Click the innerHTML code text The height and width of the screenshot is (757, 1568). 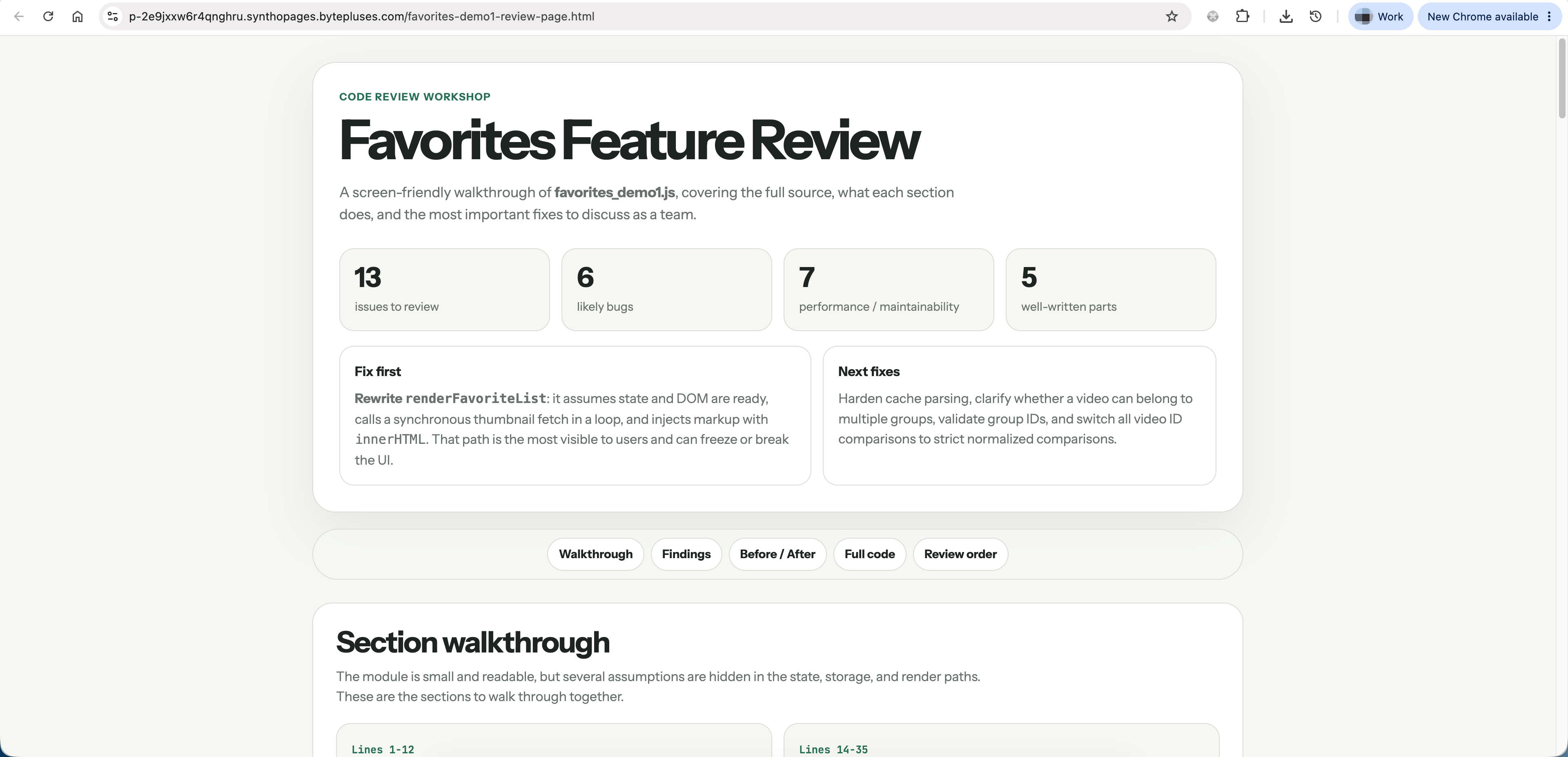coord(390,439)
